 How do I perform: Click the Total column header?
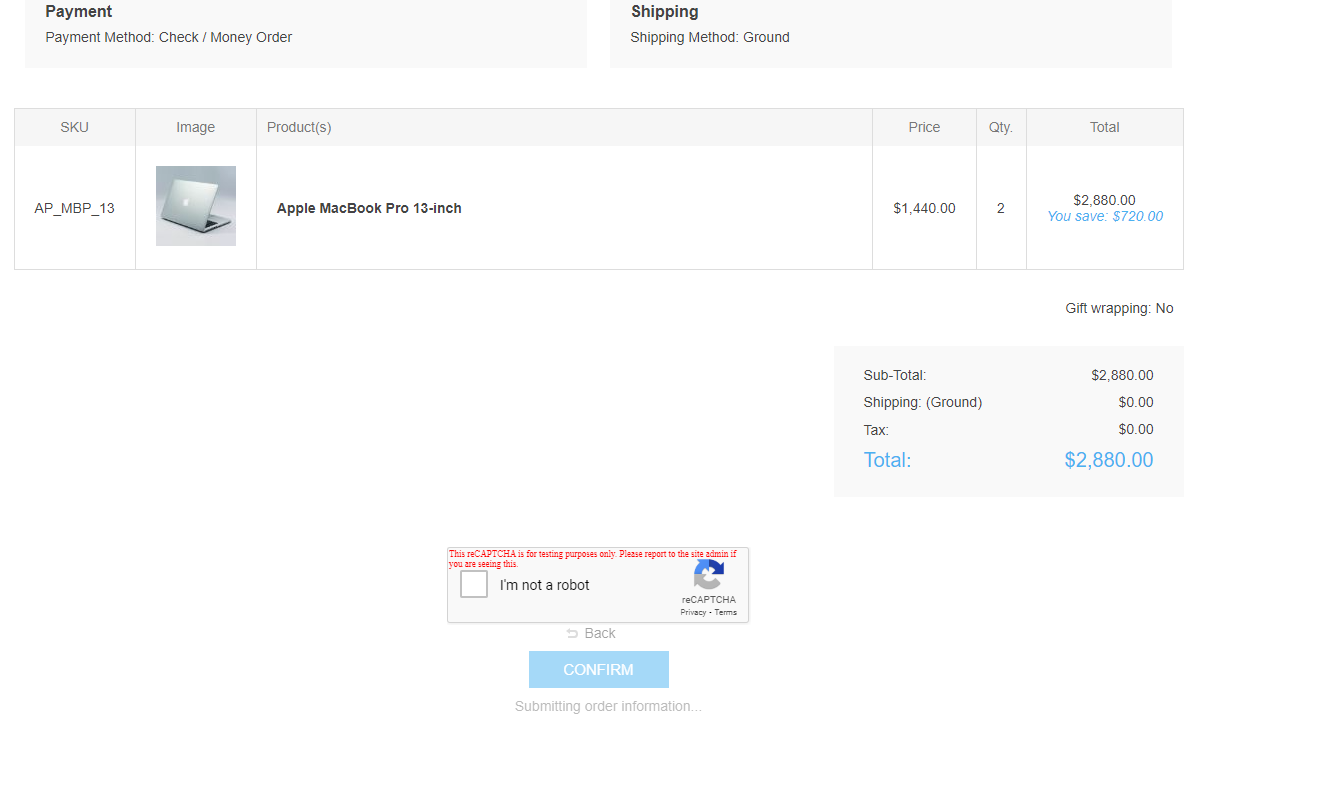pos(1104,127)
